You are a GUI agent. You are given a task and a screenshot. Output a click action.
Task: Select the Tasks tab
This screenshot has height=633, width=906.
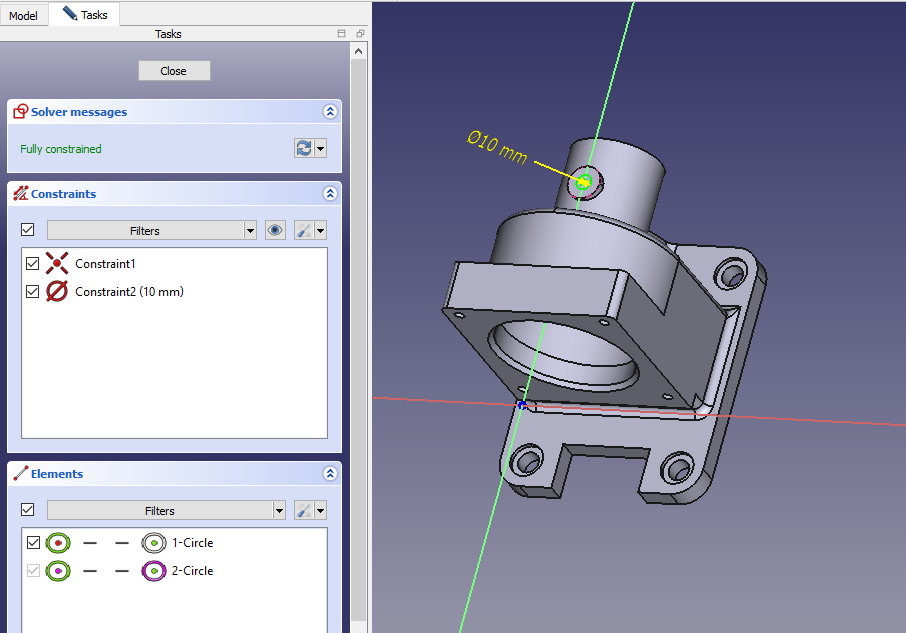(x=86, y=15)
